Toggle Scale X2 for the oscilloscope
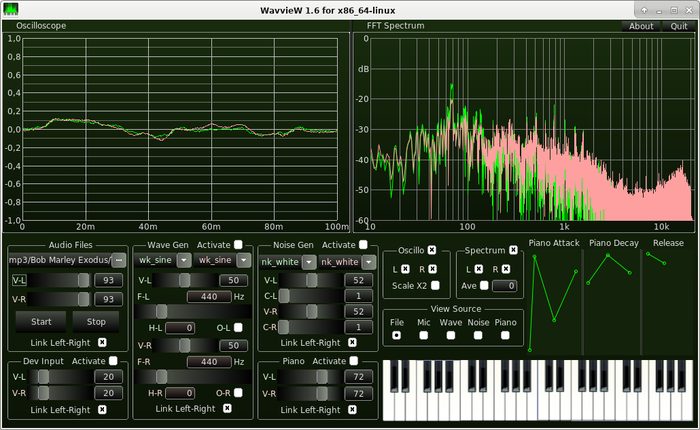This screenshot has height=430, width=700. 435,286
